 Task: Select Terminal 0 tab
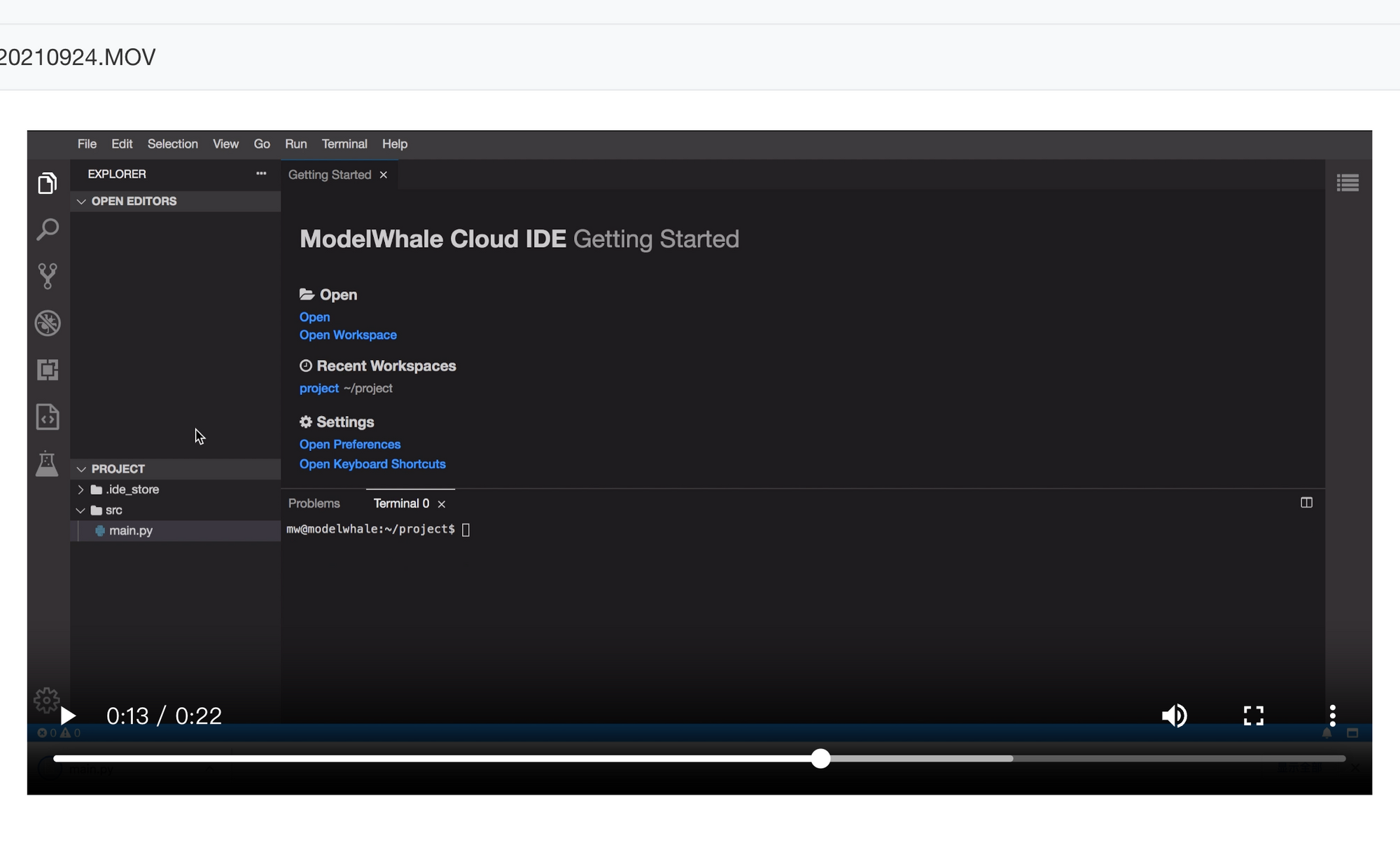click(400, 503)
